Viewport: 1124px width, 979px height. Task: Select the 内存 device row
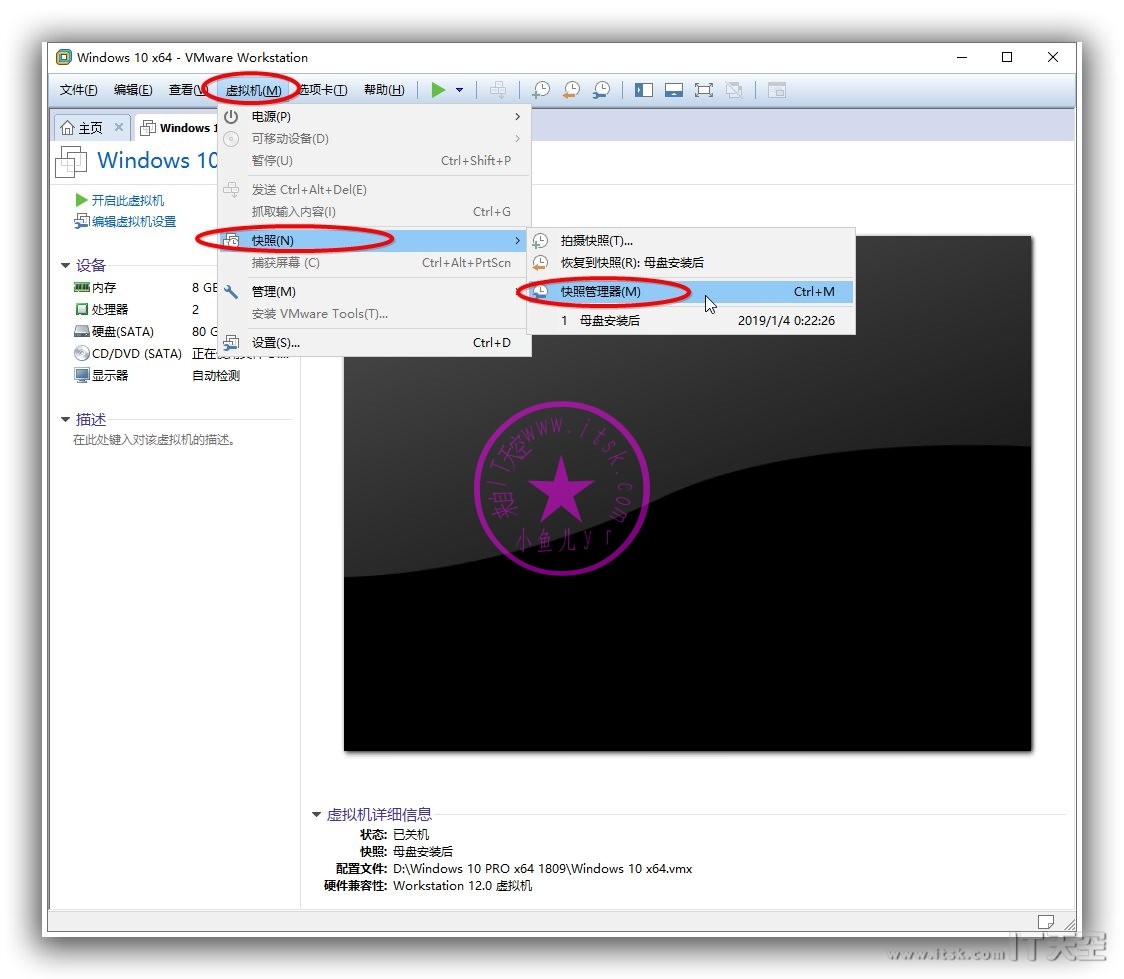[145, 287]
